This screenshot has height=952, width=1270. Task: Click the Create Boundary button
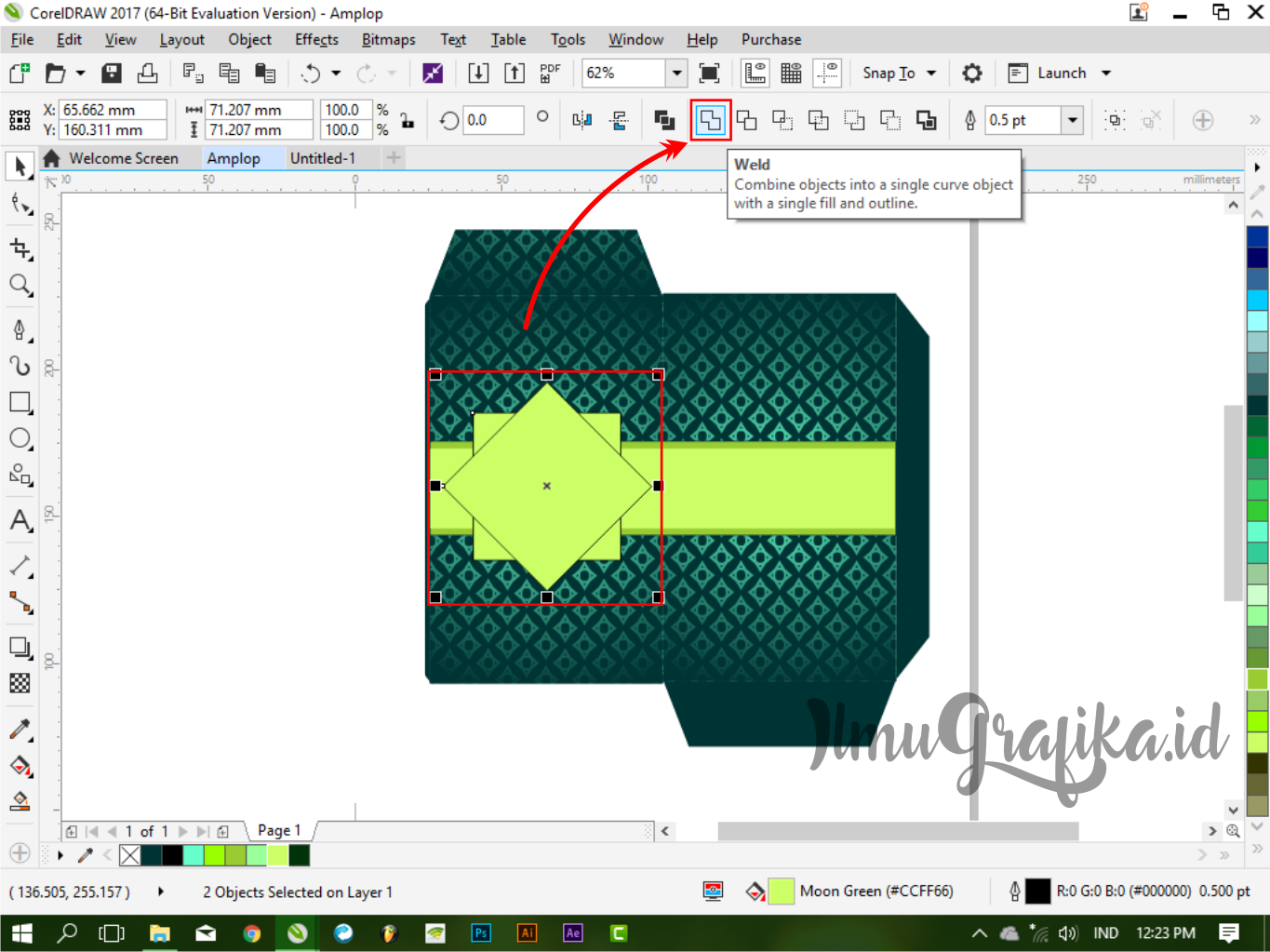926,120
